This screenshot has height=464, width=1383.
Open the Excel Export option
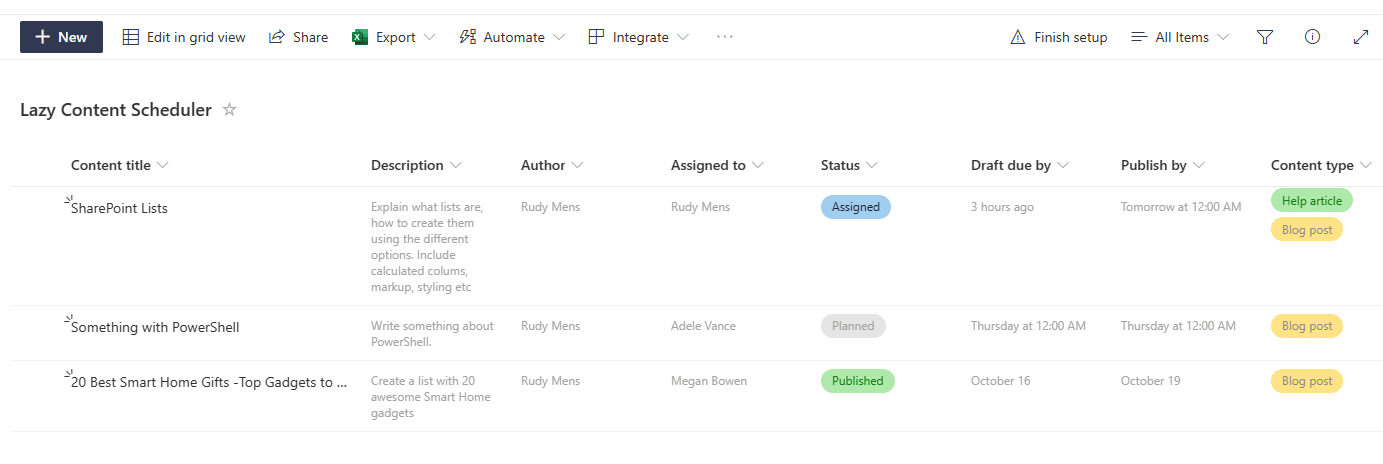click(x=394, y=37)
